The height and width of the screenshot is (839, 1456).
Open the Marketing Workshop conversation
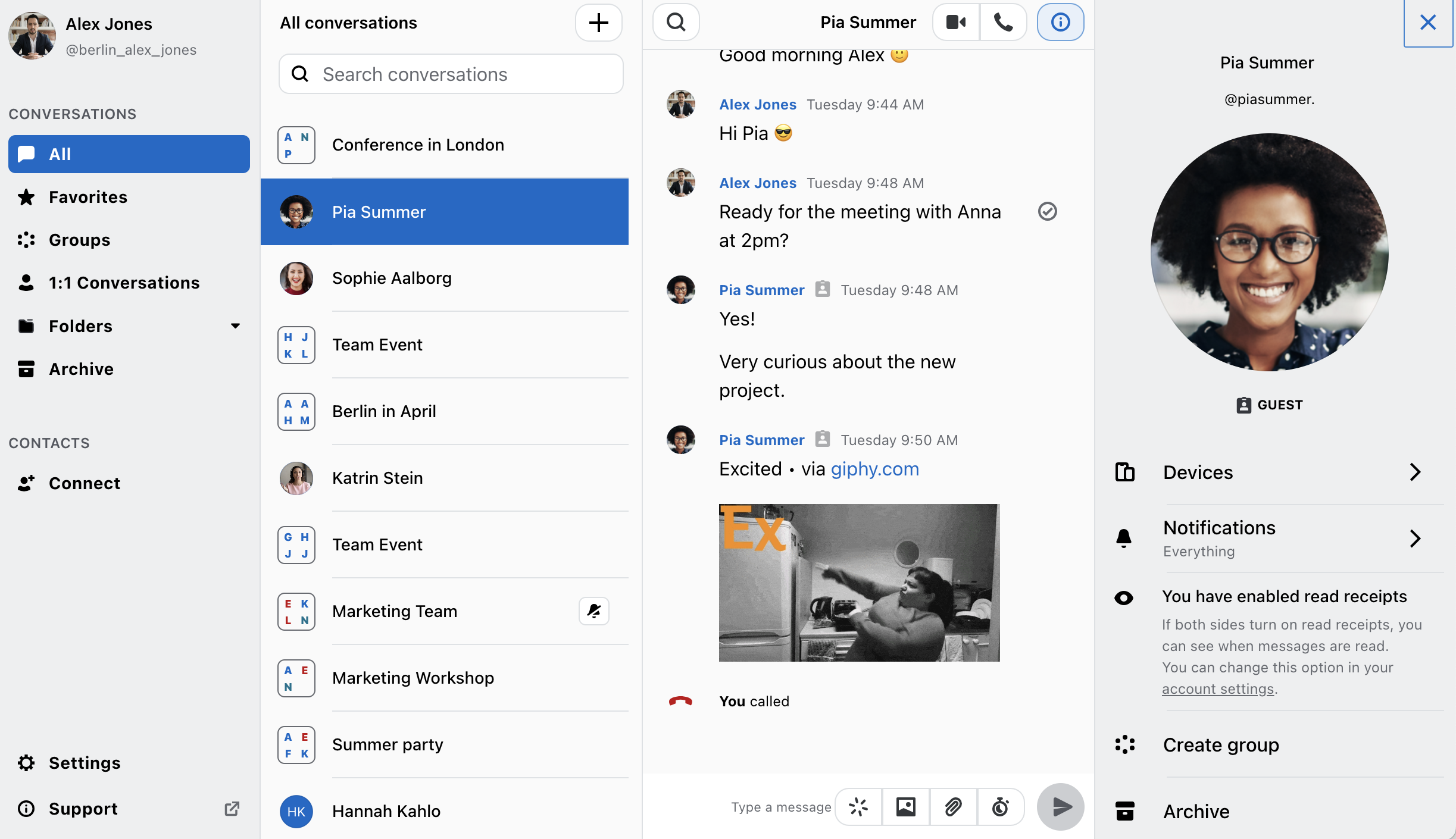point(445,678)
